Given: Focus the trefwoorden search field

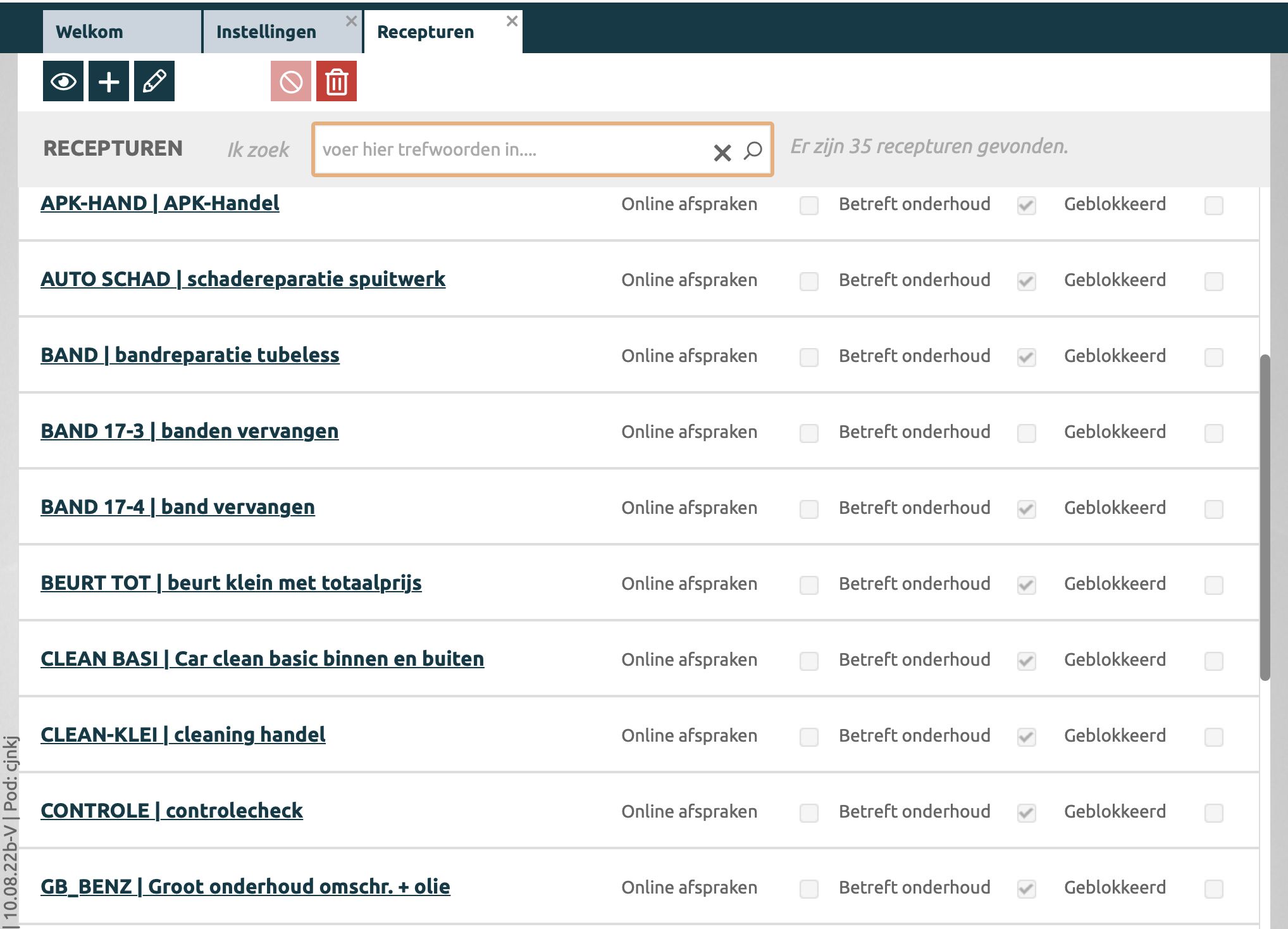Looking at the screenshot, I should (x=506, y=149).
